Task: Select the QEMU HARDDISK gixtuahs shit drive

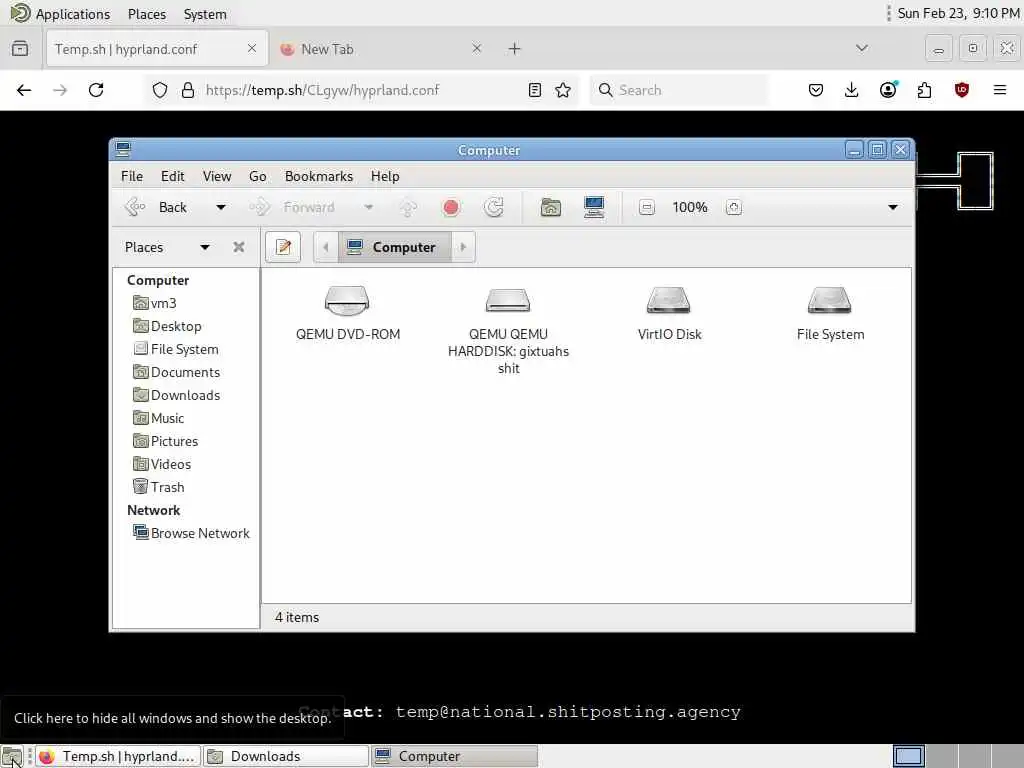Action: click(x=508, y=301)
